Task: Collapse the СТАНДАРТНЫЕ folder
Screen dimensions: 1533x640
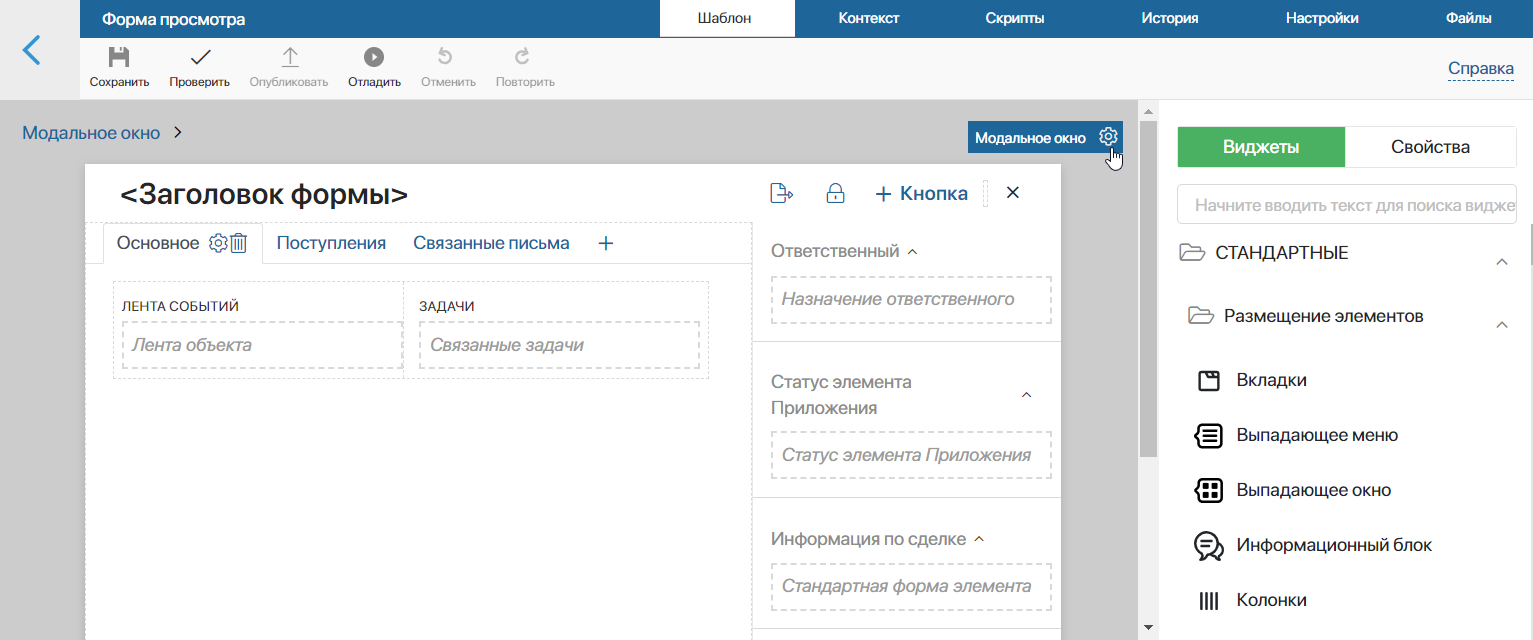Action: pos(1501,262)
